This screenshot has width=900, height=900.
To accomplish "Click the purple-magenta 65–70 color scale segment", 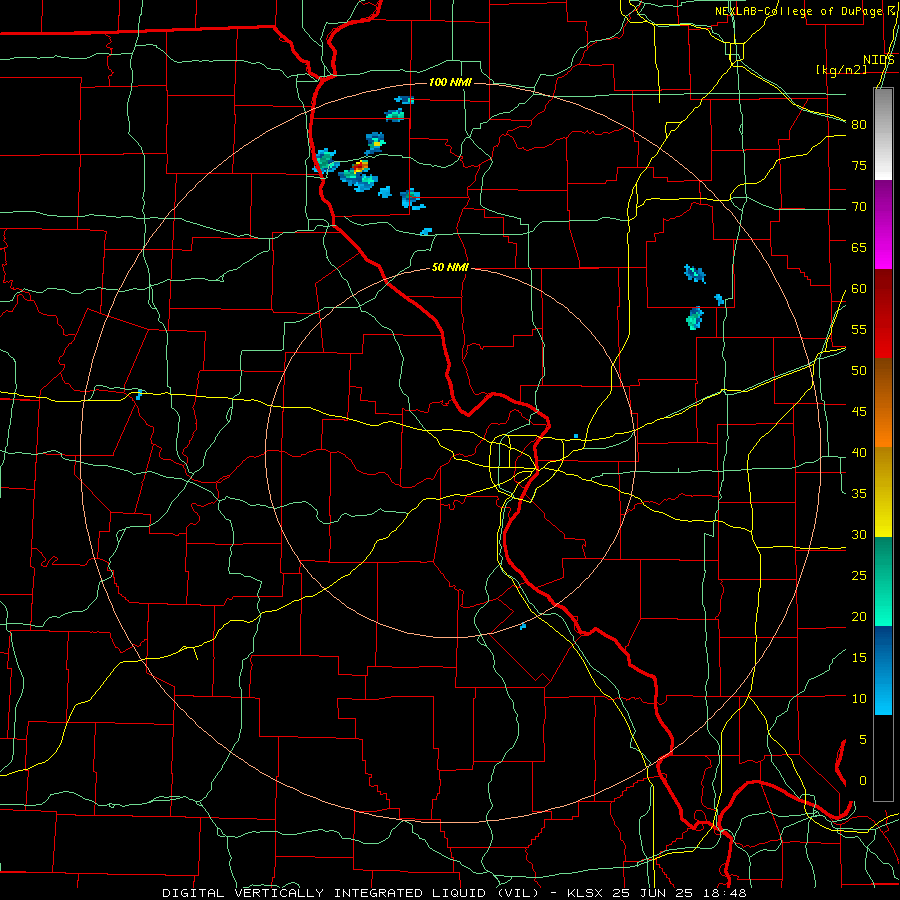I will click(x=883, y=224).
